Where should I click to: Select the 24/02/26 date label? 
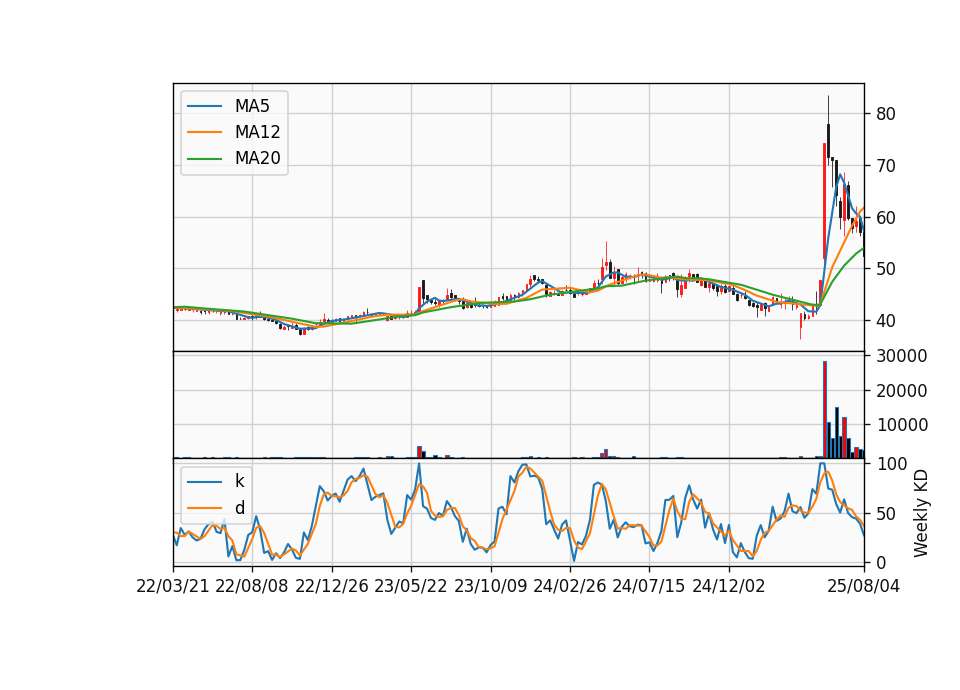[x=569, y=586]
